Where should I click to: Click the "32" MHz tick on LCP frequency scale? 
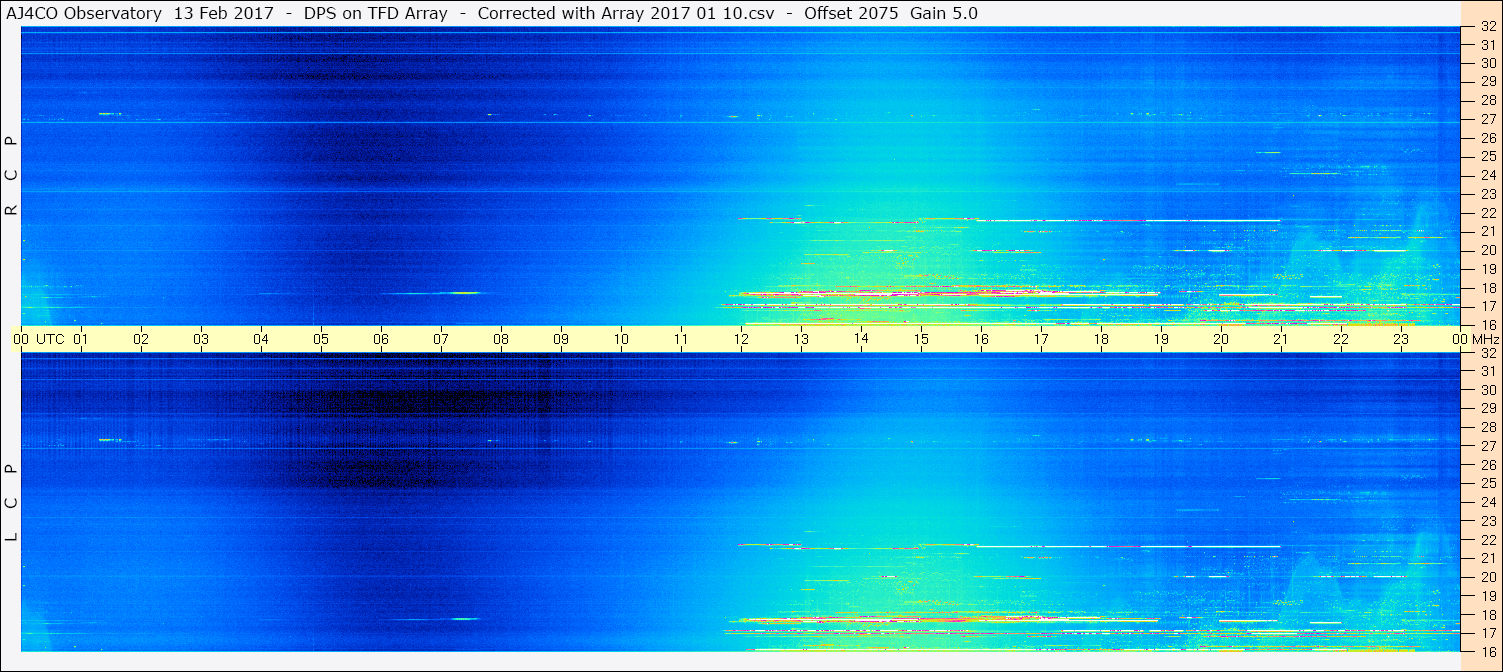point(1488,352)
